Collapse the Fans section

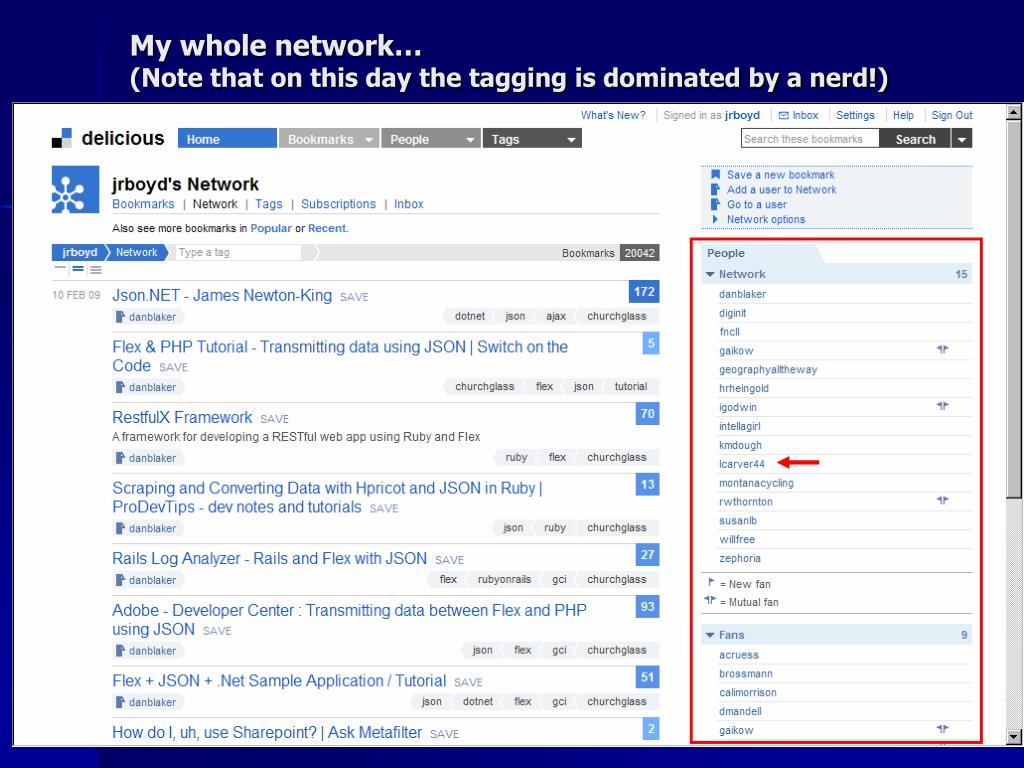[710, 635]
